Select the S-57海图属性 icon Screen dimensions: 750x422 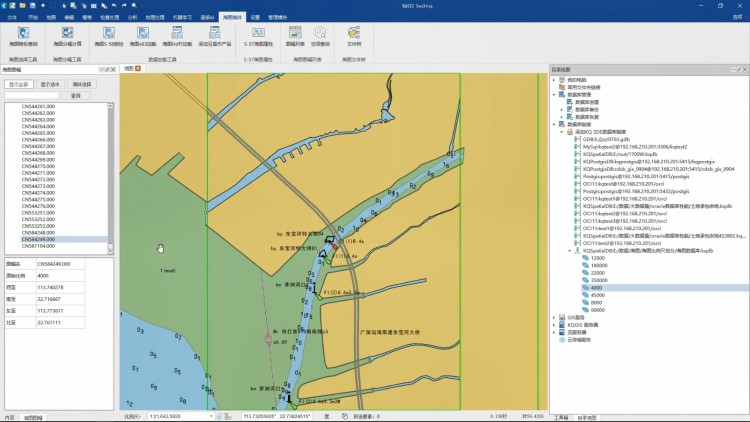257,34
